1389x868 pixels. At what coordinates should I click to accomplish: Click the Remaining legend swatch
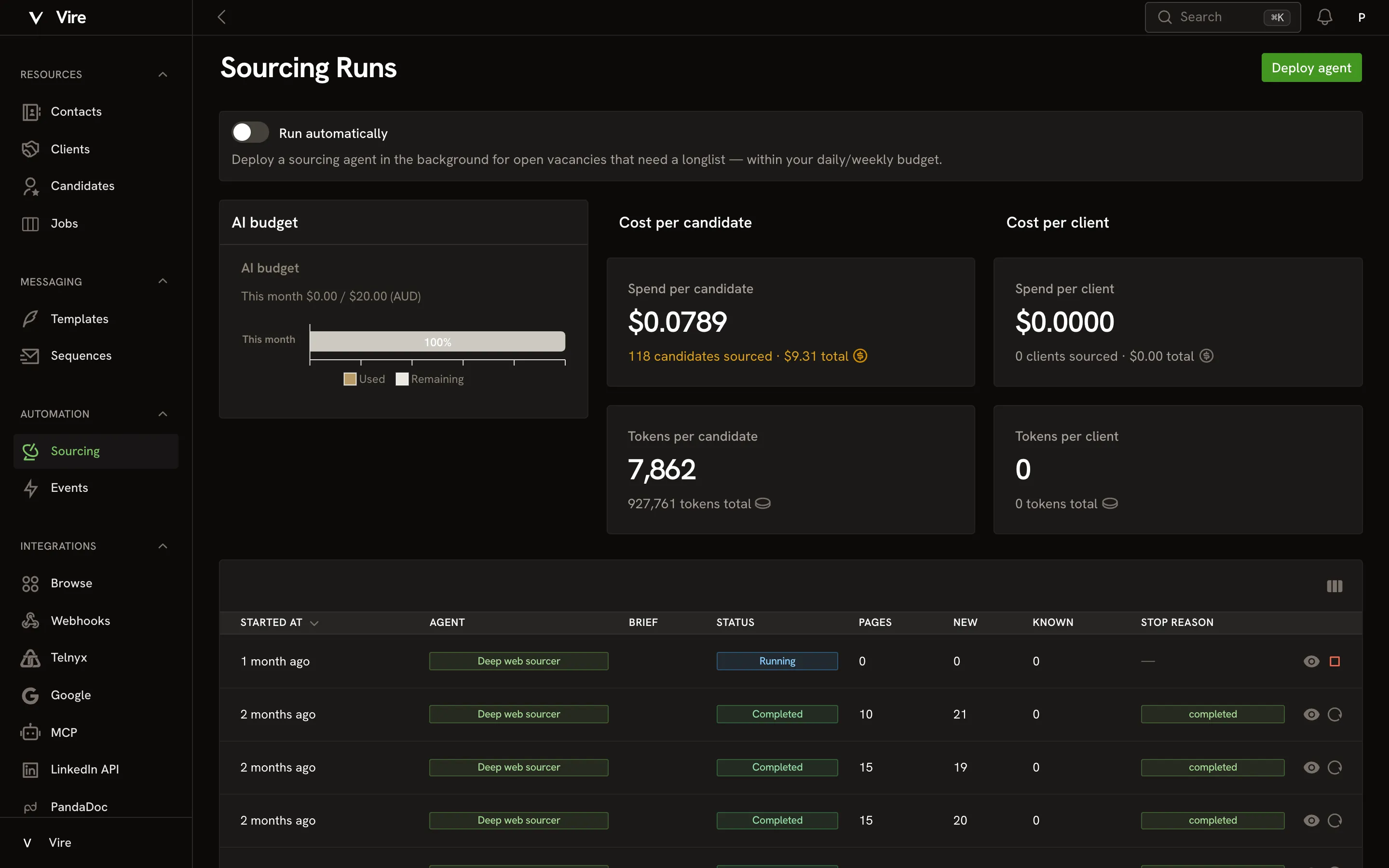coord(402,379)
